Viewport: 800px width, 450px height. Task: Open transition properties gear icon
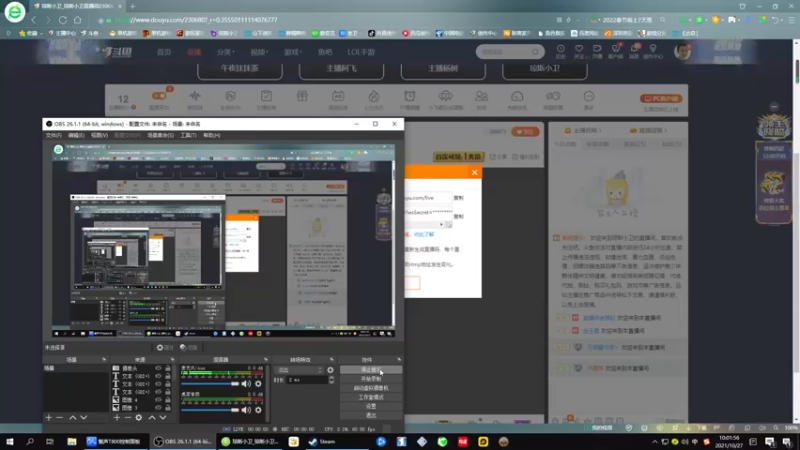[330, 370]
